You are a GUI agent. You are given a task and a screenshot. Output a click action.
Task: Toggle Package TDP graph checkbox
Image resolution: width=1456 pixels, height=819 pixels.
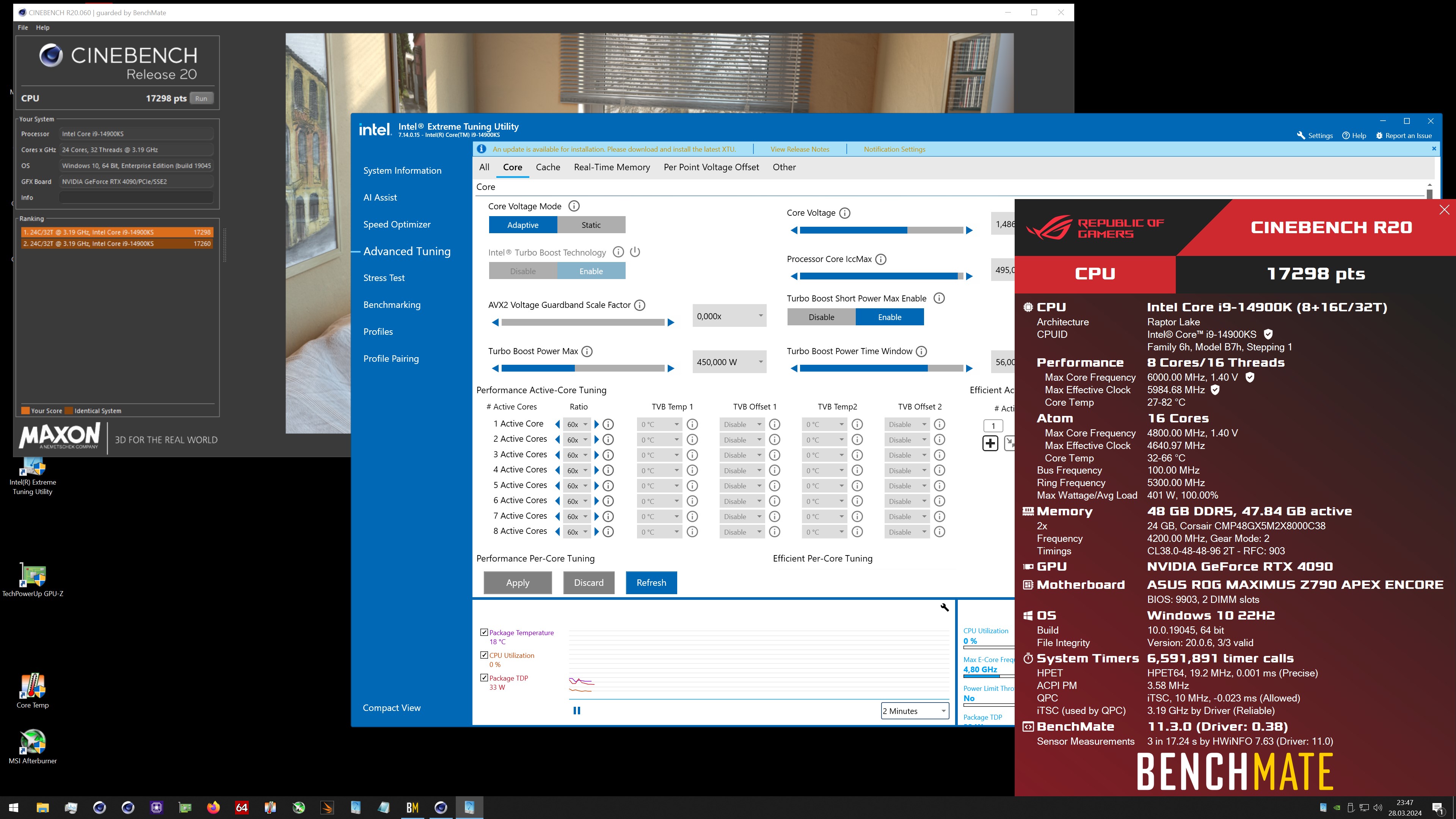484,678
